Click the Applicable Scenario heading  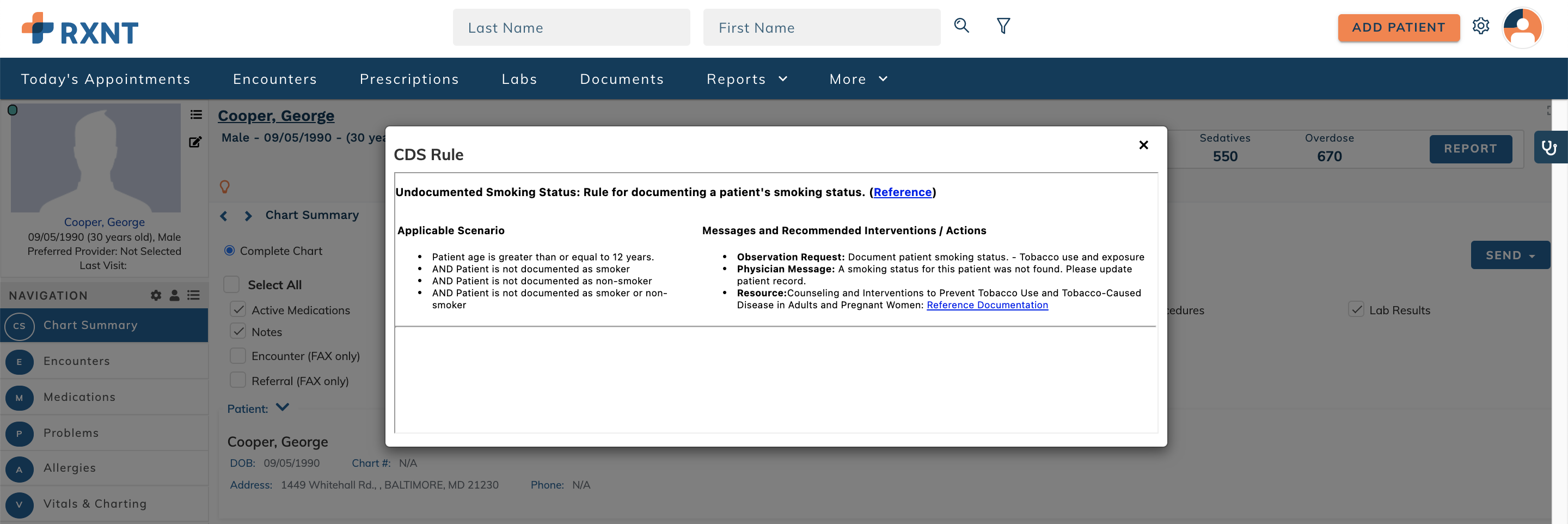point(450,230)
